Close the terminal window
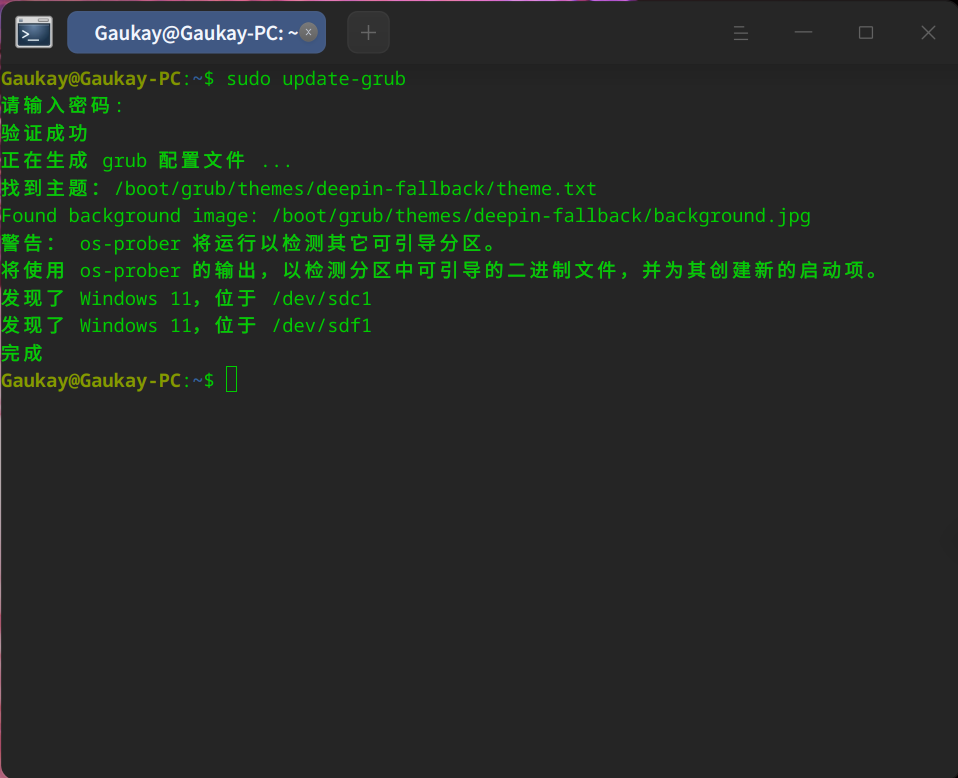 [x=928, y=32]
